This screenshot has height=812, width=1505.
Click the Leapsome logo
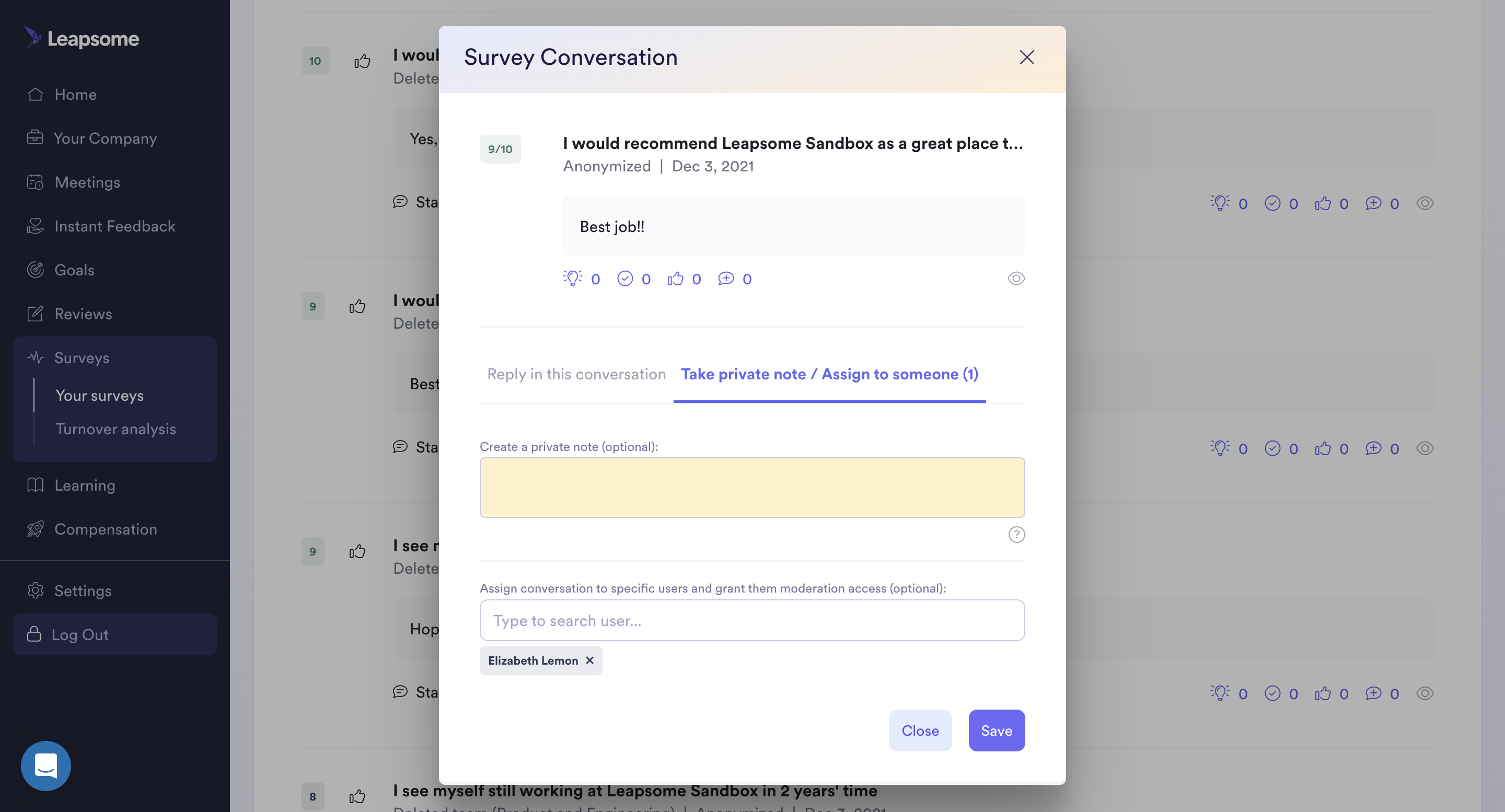[81, 39]
